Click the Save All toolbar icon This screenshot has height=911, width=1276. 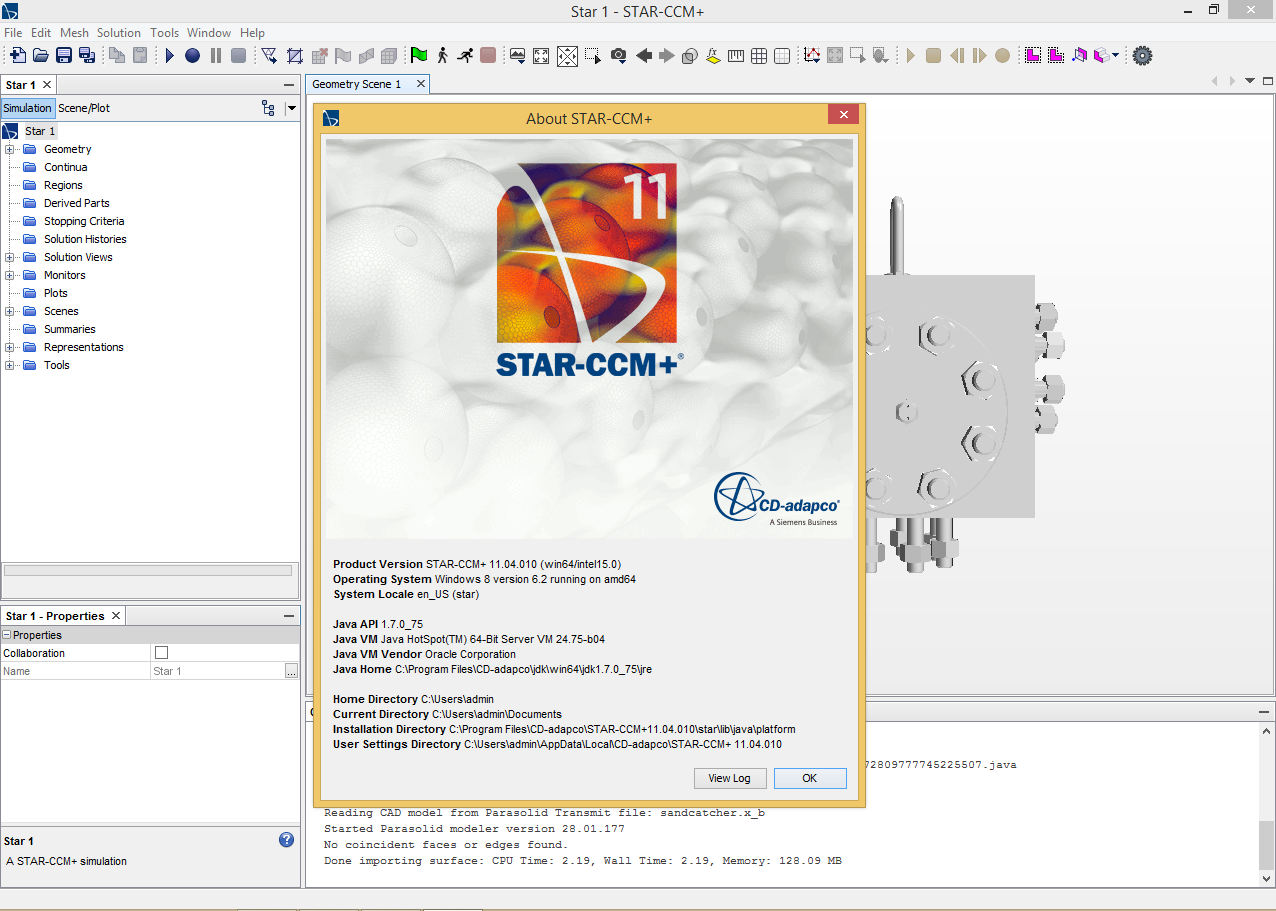[87, 56]
